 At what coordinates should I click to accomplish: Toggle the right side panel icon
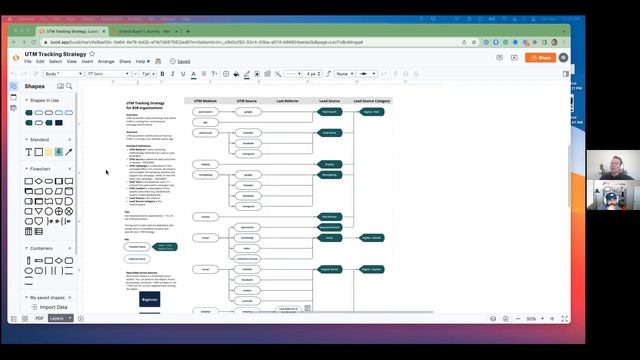(566, 74)
